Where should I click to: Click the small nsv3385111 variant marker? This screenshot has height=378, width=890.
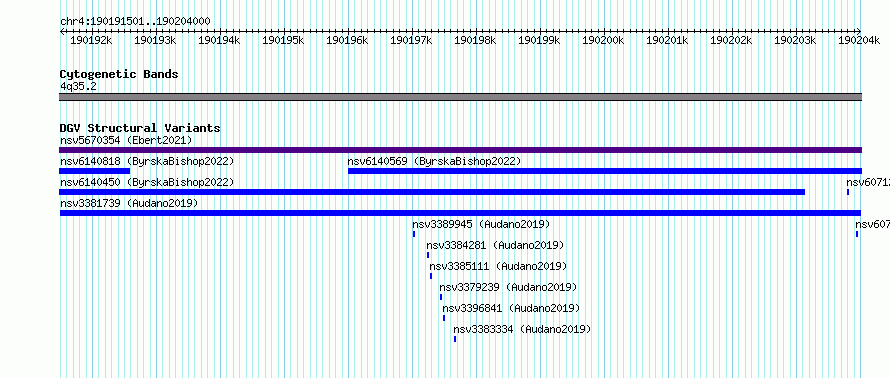coord(431,276)
